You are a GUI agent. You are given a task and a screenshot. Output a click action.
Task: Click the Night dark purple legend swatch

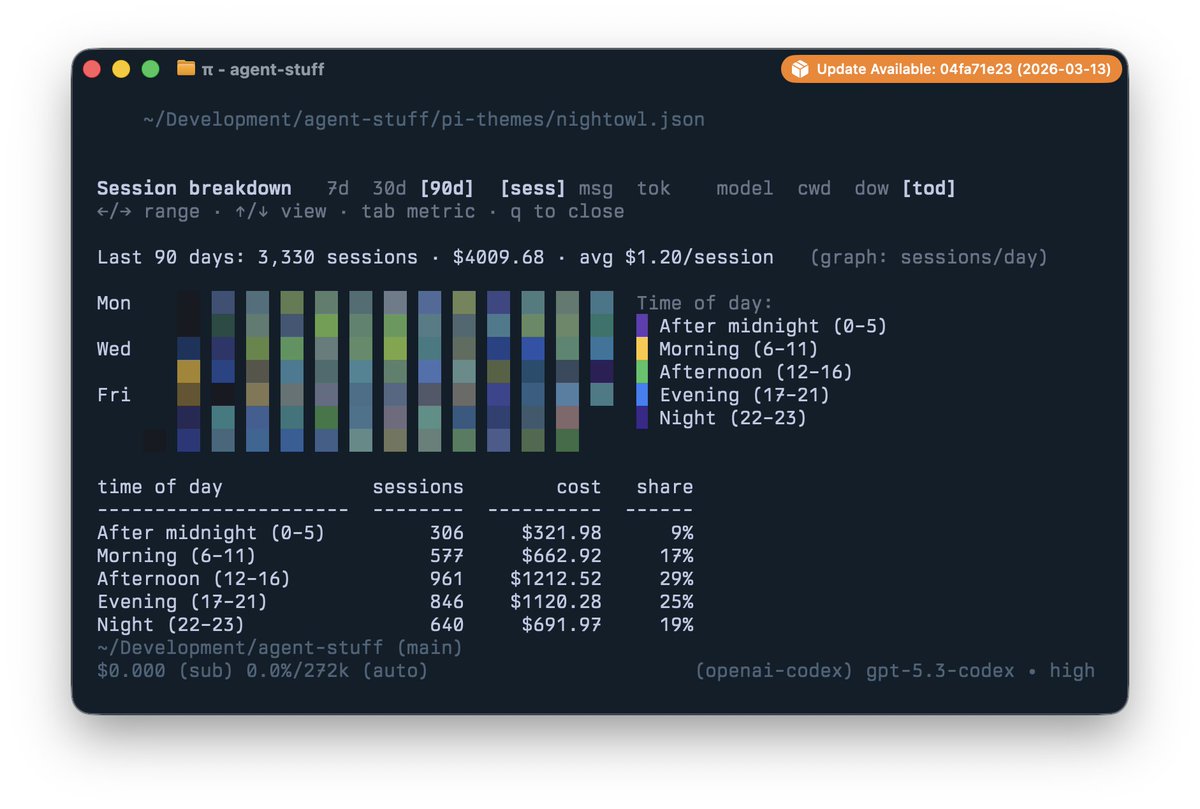coord(642,418)
